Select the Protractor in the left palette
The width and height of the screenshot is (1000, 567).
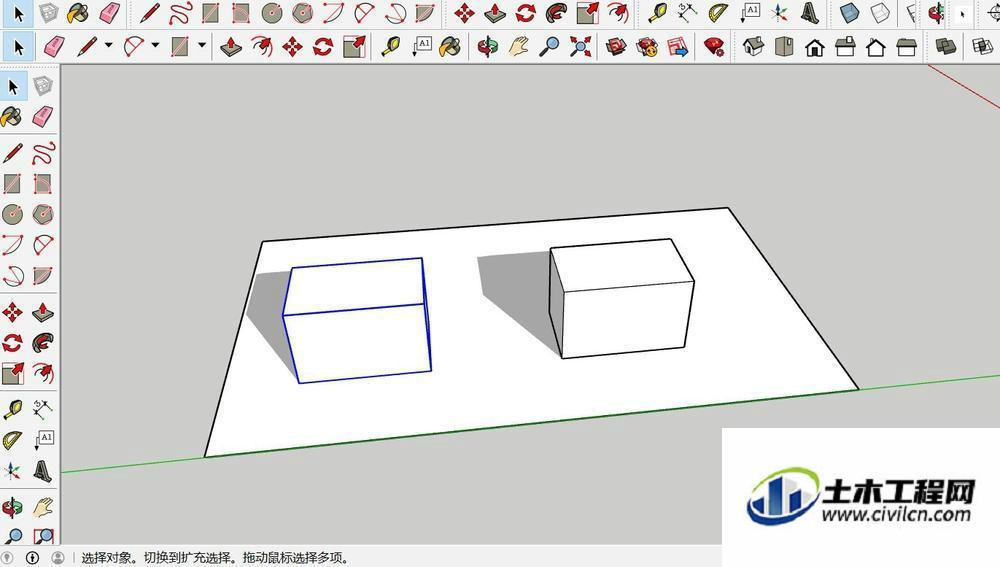(x=12, y=441)
